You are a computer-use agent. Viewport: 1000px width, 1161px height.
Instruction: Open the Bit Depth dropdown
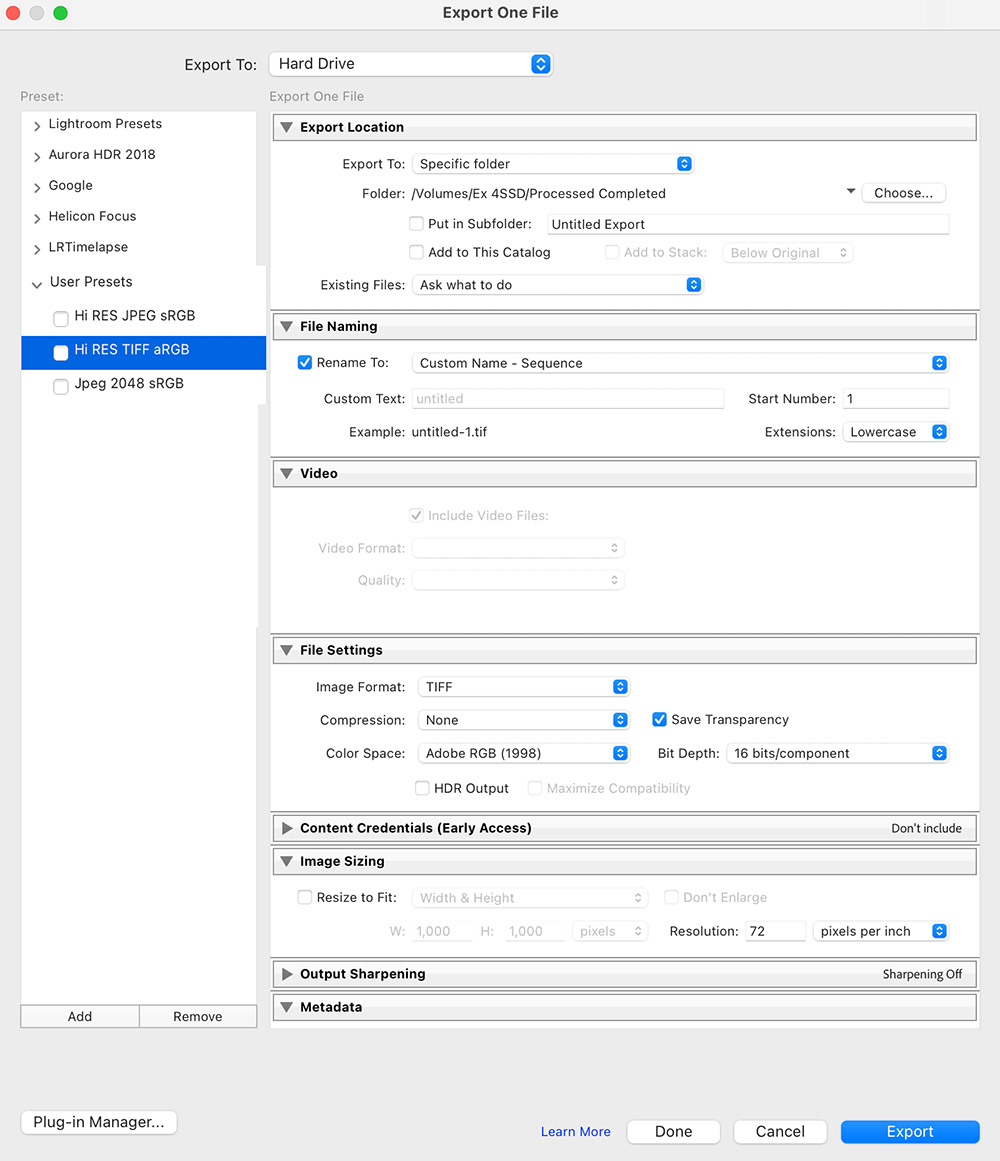837,753
